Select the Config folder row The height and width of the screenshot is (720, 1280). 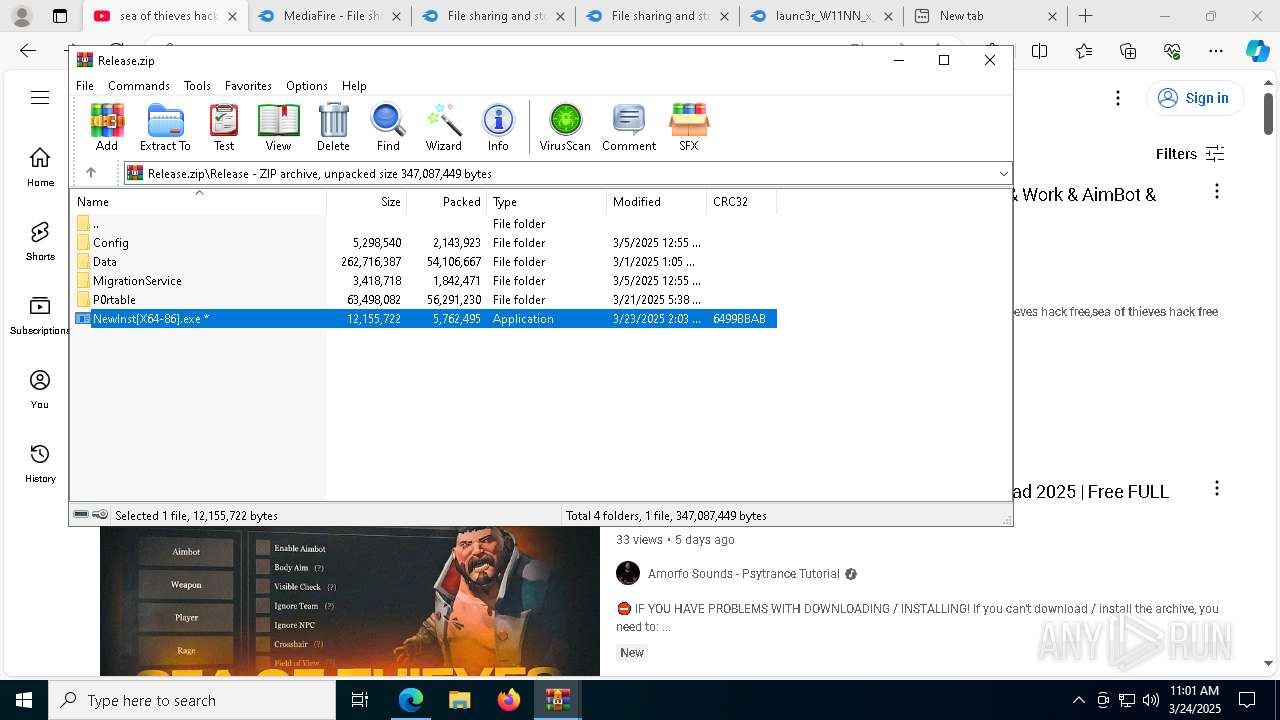[x=425, y=243]
